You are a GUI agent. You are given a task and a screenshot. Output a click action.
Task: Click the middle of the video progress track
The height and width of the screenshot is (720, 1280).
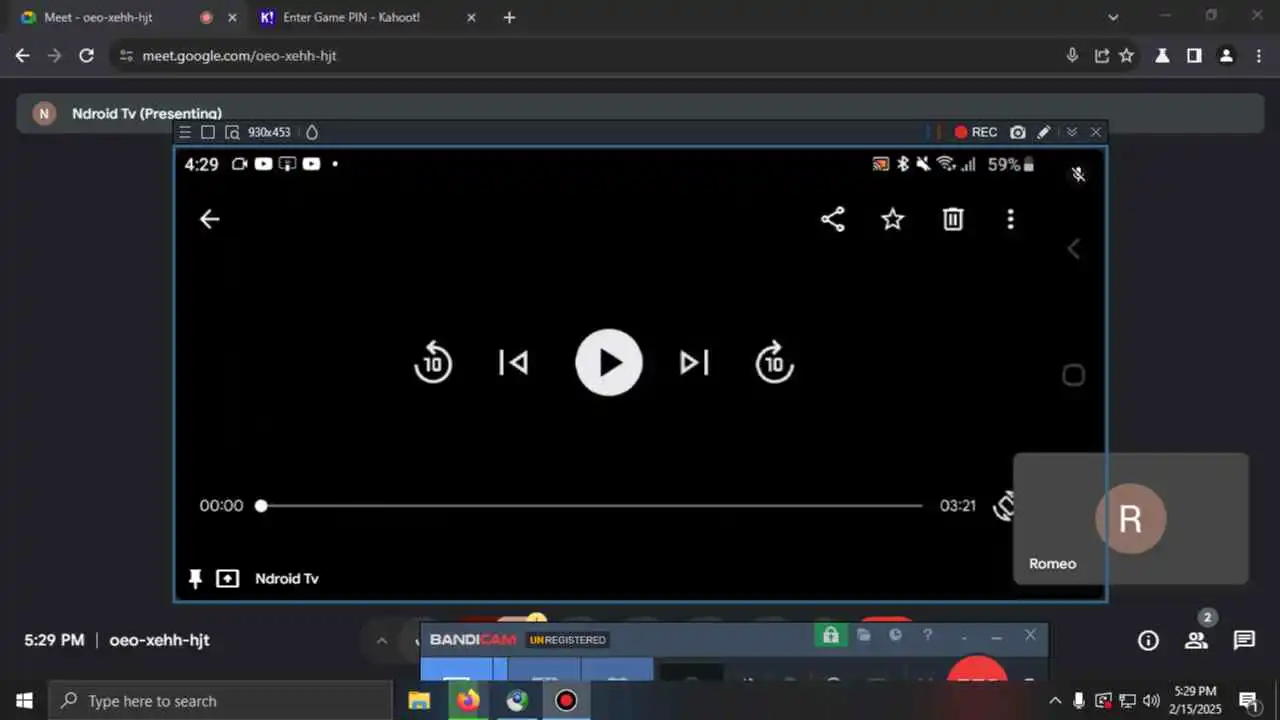591,506
